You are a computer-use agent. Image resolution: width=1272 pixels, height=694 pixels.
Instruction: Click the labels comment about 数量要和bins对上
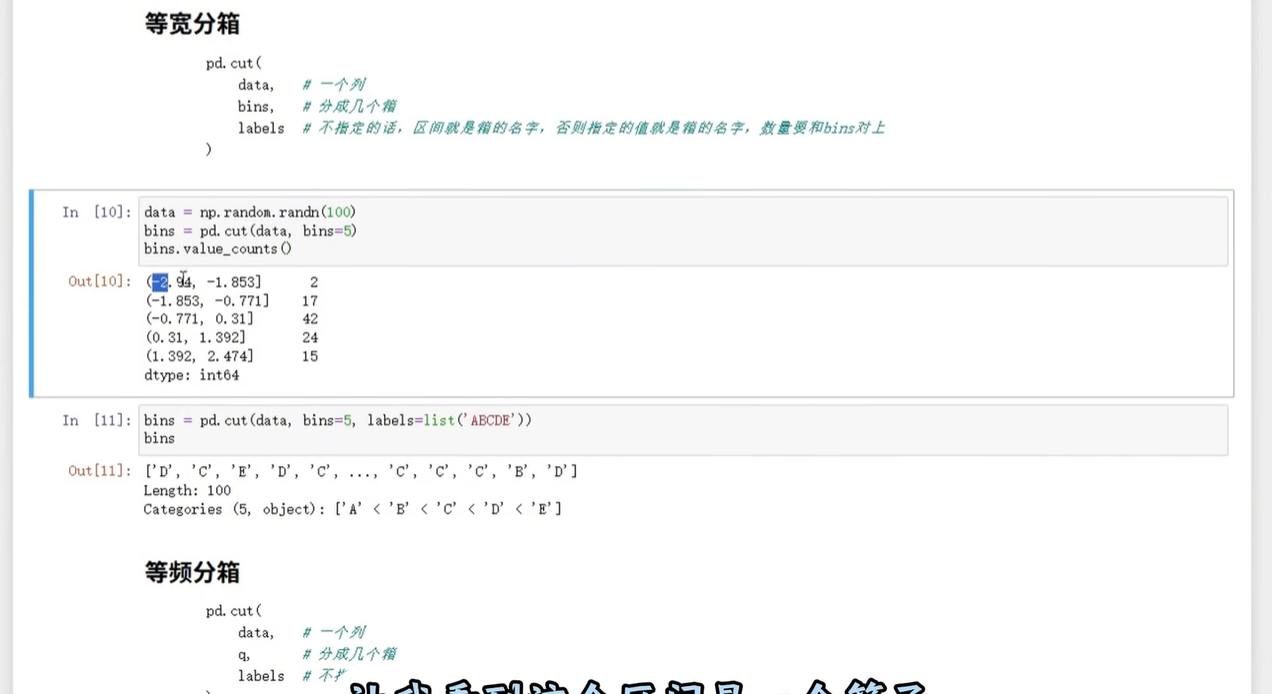(x=593, y=128)
